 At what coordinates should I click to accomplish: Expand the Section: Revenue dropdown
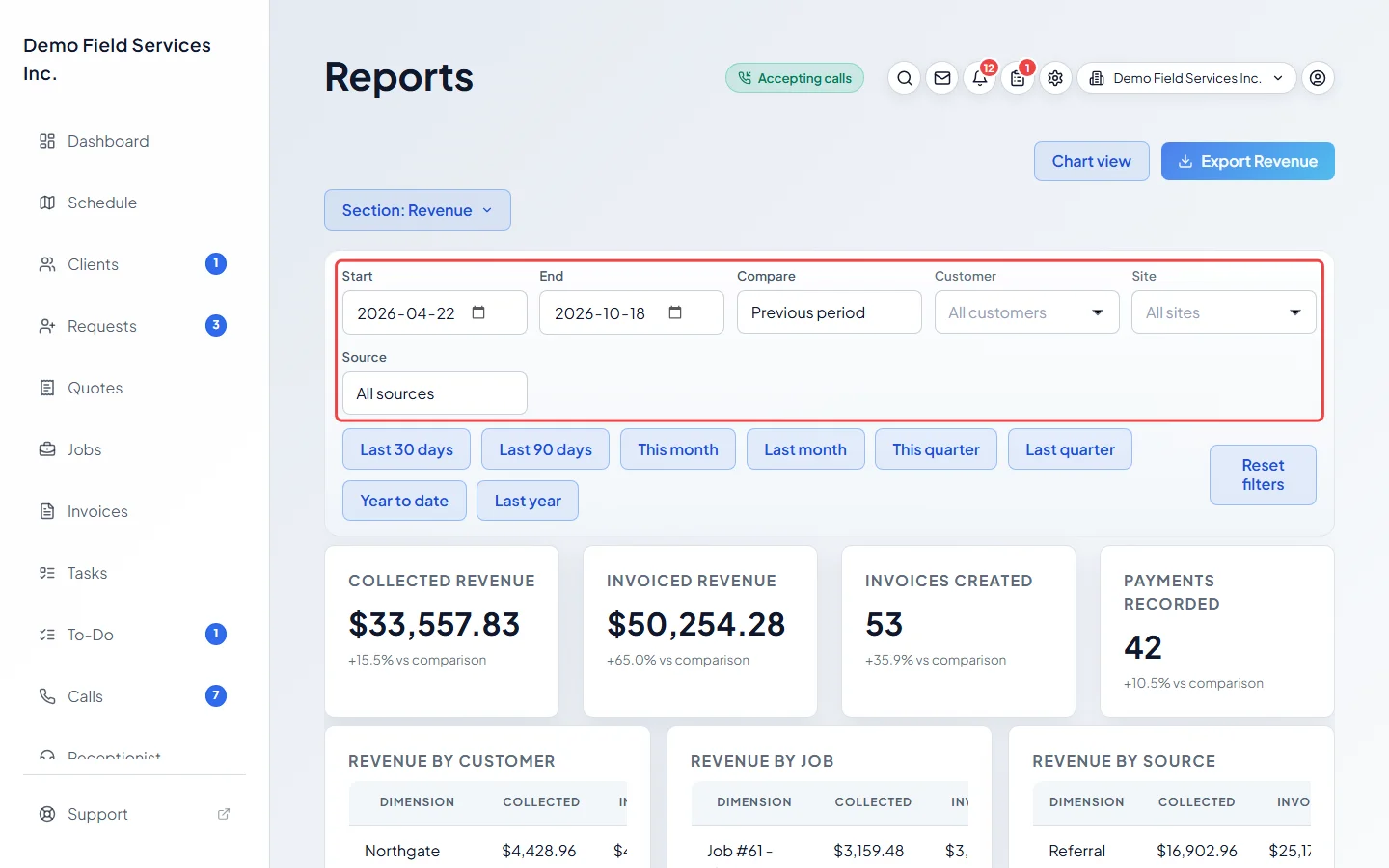click(418, 210)
